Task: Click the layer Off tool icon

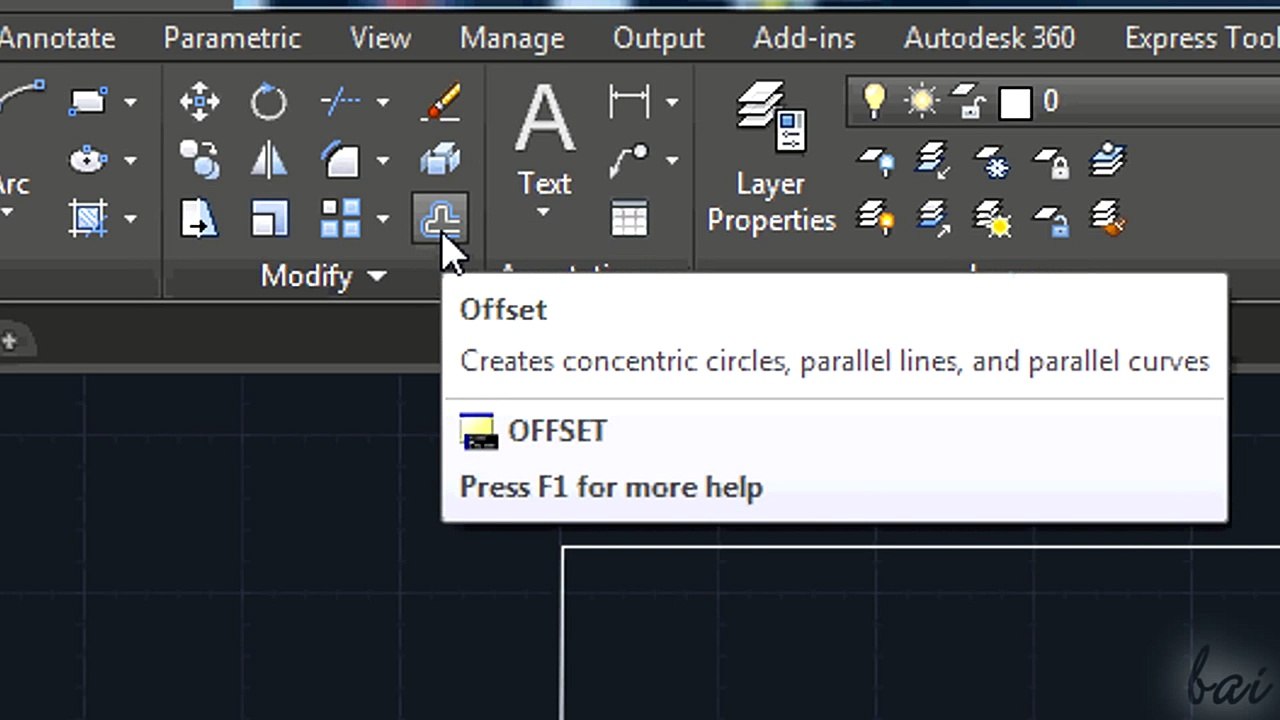Action: [877, 160]
